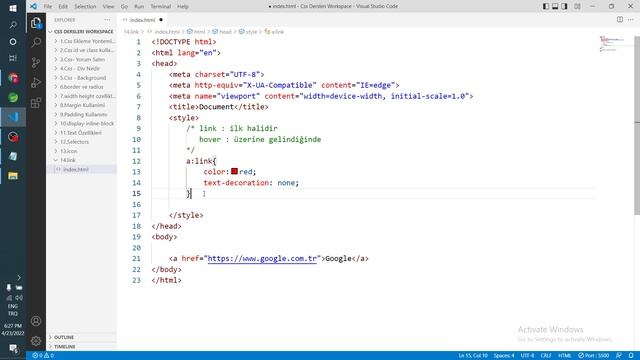Show hidden system tray icons chevron
Screen dimensions: 640x360
19,278
